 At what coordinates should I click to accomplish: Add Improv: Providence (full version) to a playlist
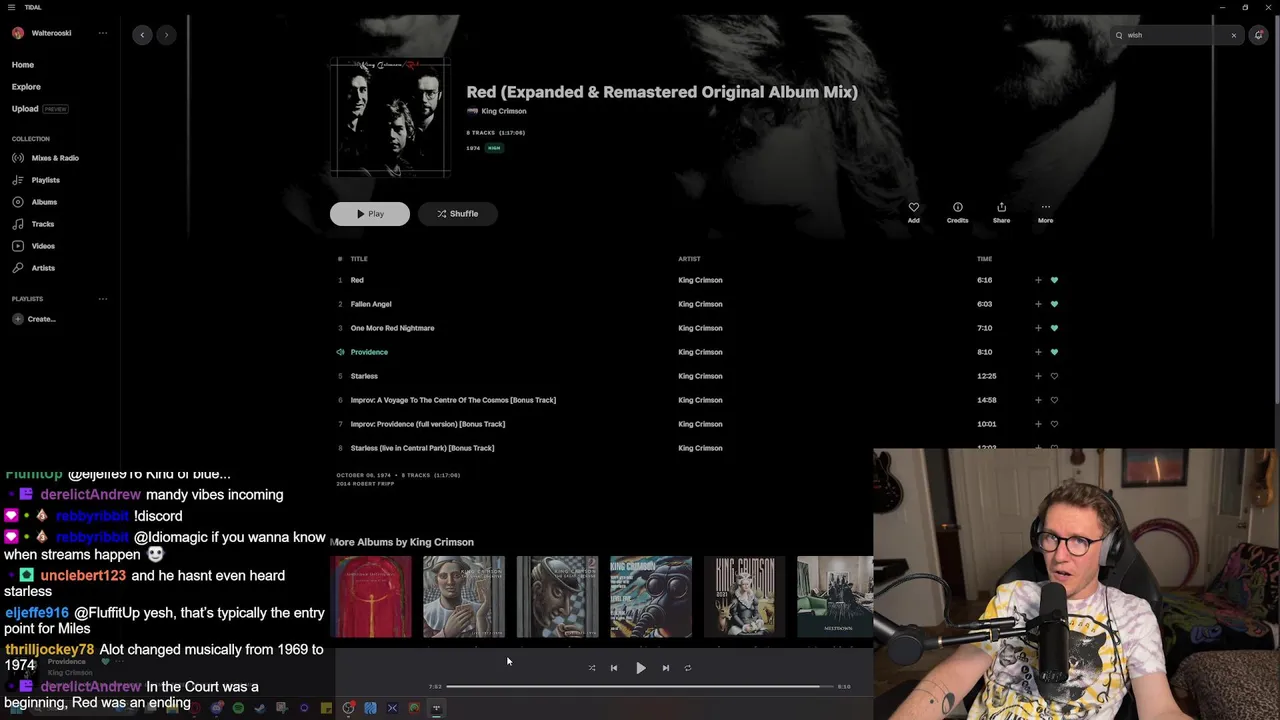[x=1038, y=424]
